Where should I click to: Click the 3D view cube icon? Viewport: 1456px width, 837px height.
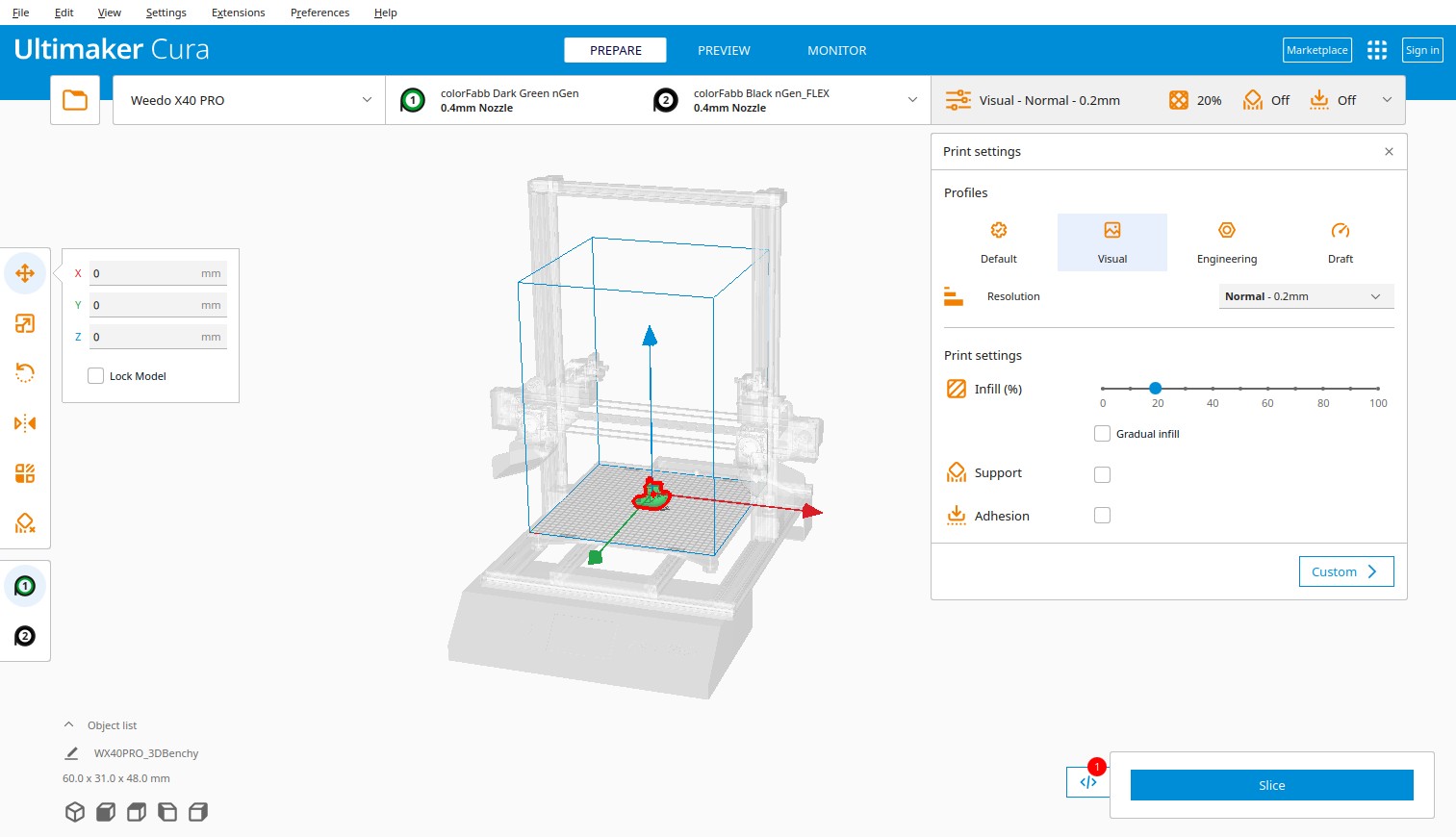(x=75, y=812)
